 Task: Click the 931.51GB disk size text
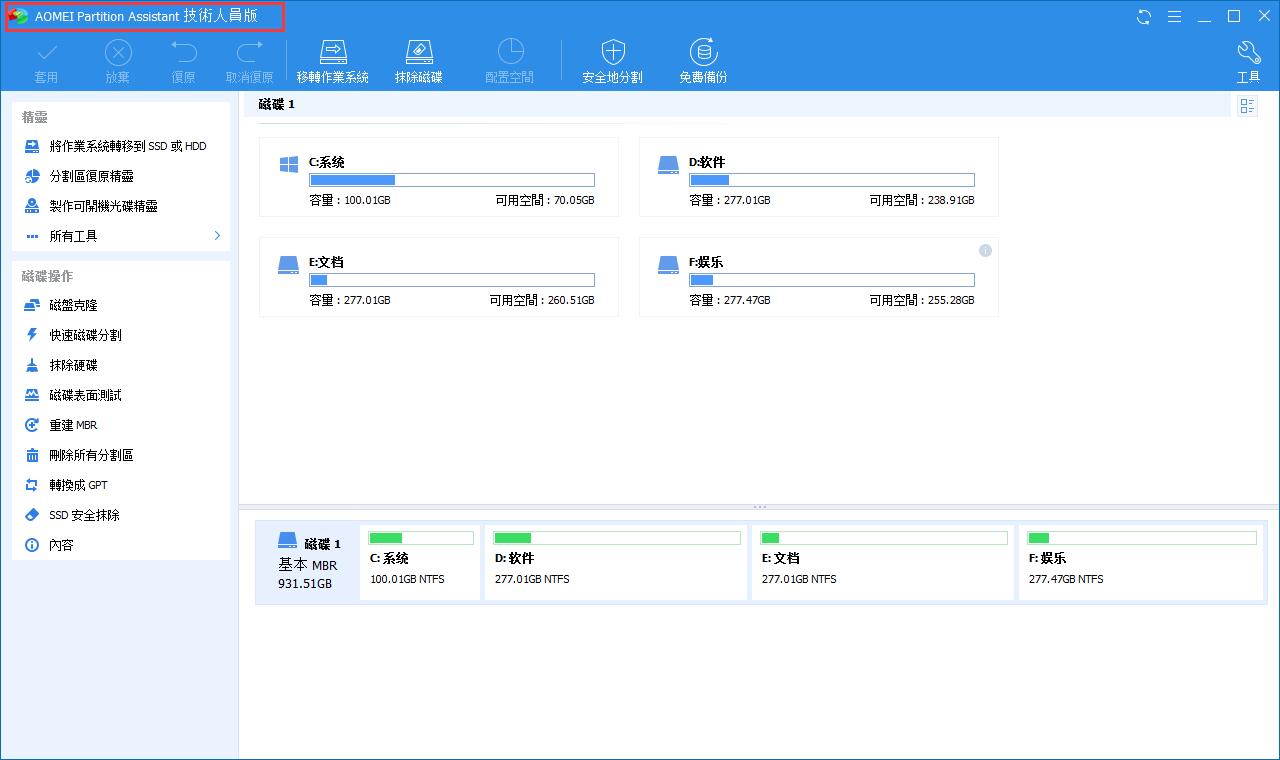[x=305, y=583]
